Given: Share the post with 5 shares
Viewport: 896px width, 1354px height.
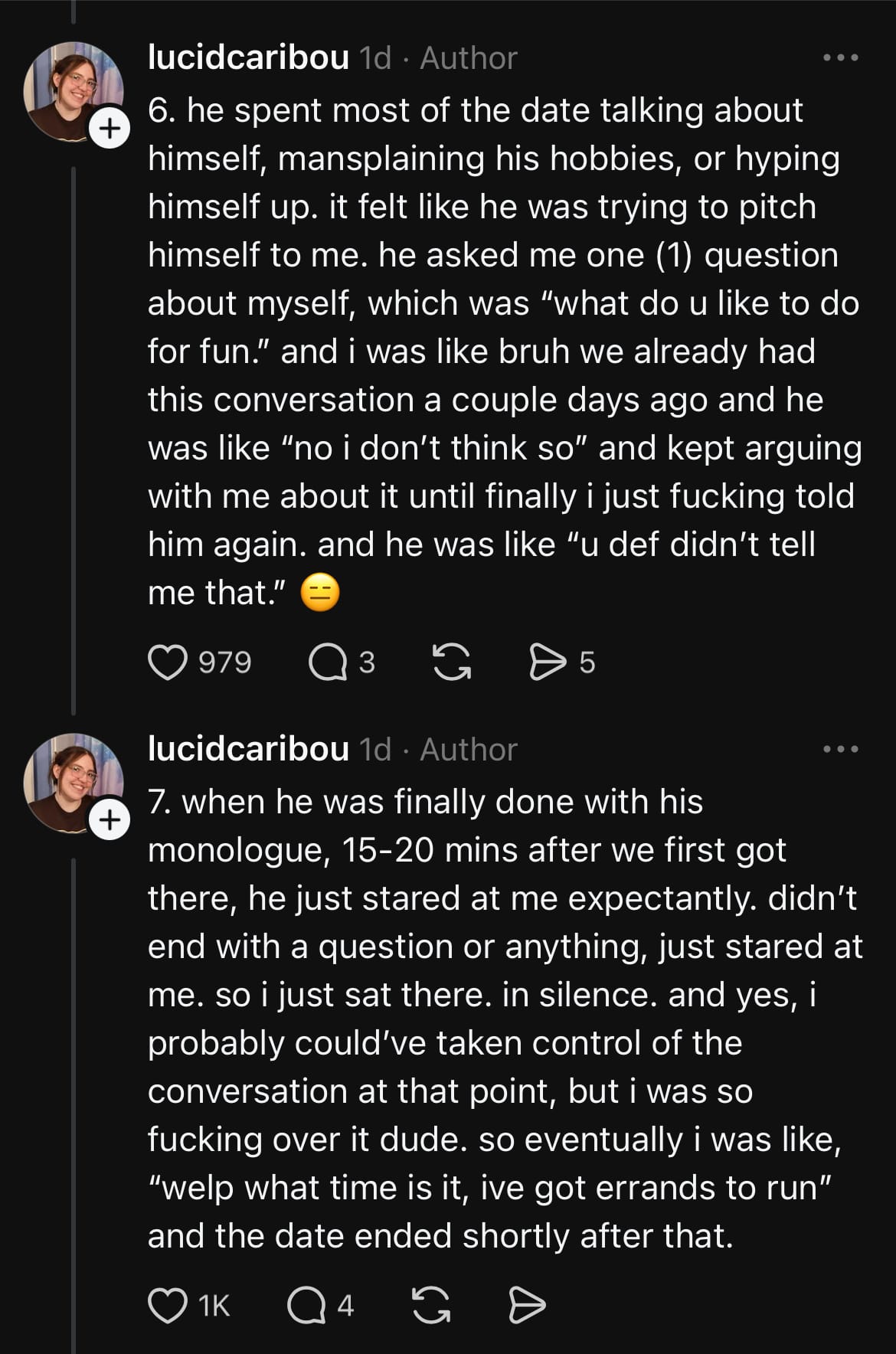Looking at the screenshot, I should coord(547,662).
